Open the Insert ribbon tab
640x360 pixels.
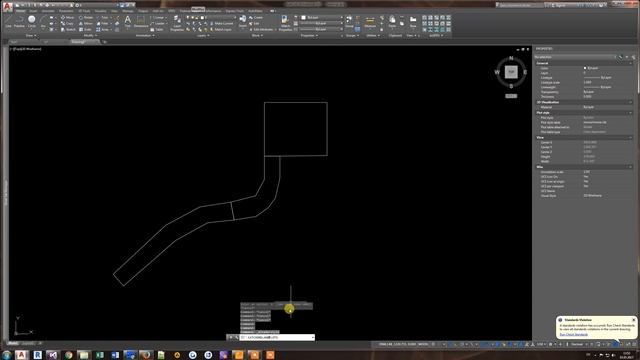[x=33, y=11]
